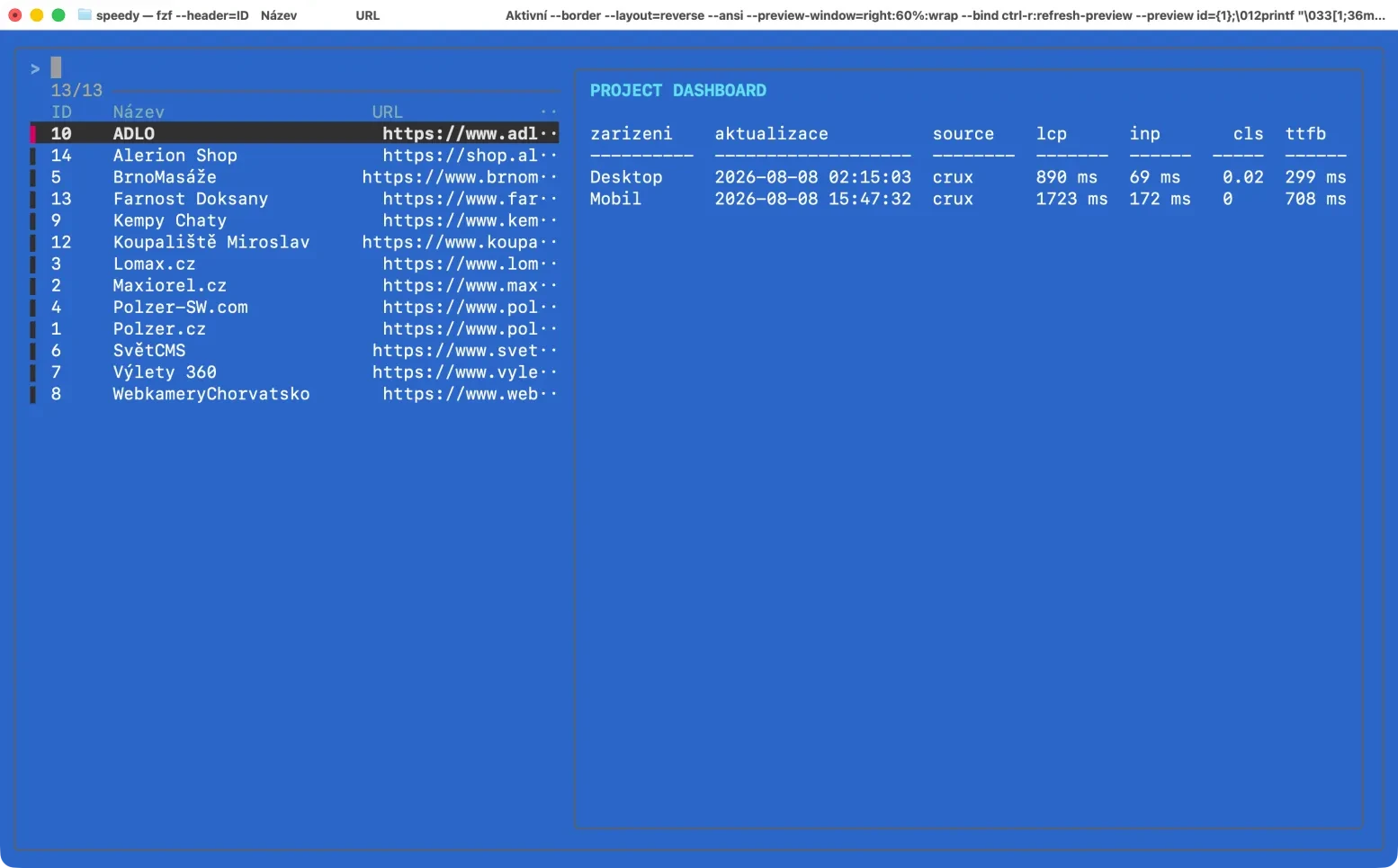Click the 890 ms lcp value

click(x=1066, y=177)
